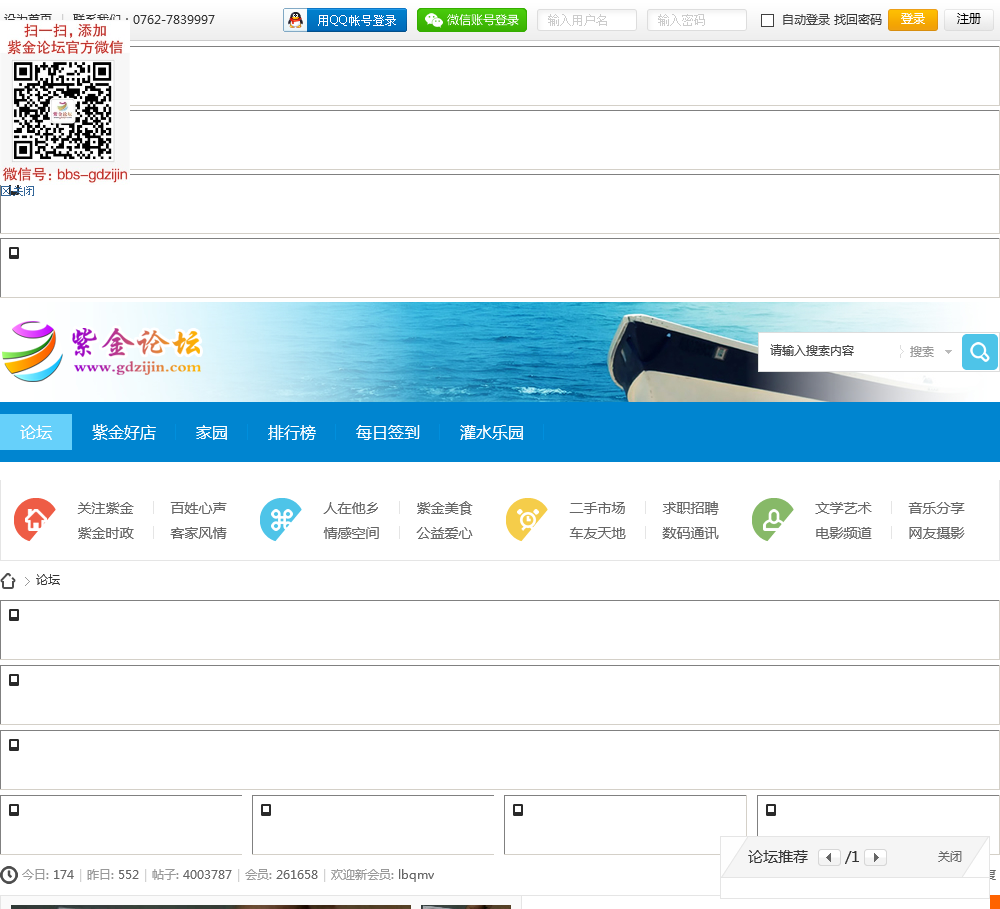Click the 紫金论坛 site logo

(x=102, y=351)
